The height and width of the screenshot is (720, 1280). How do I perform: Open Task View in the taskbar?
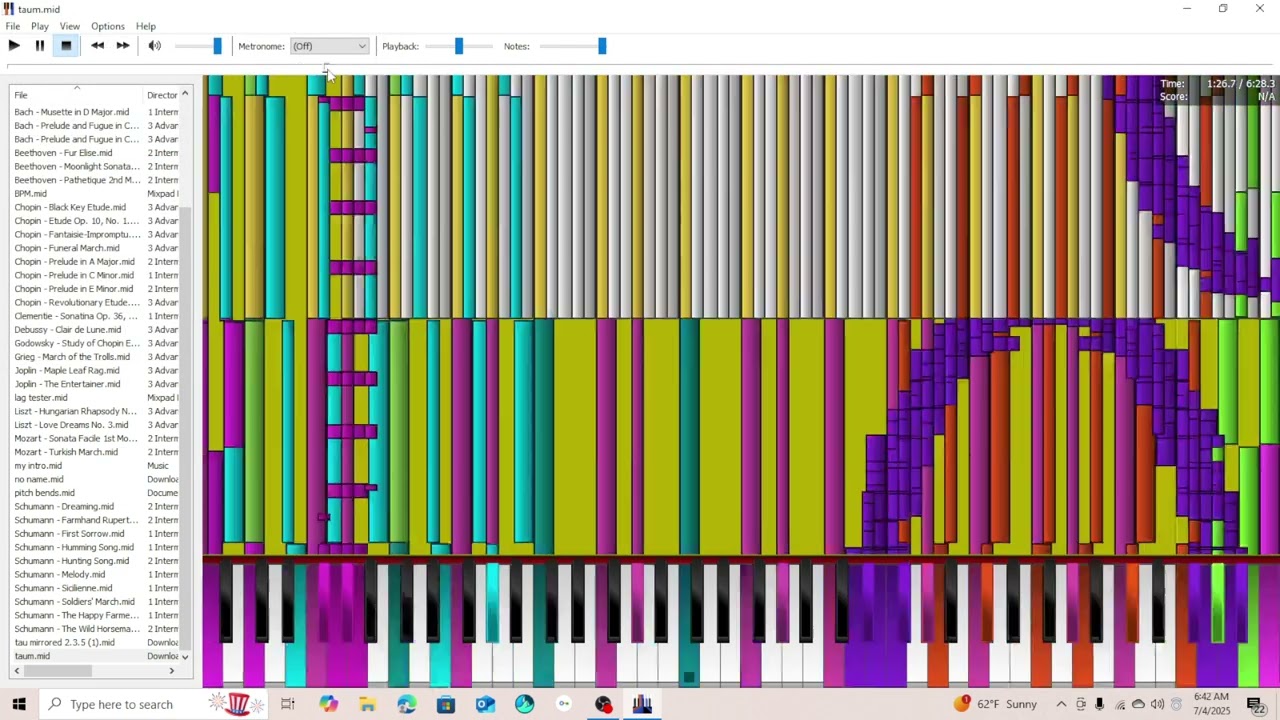tap(288, 704)
